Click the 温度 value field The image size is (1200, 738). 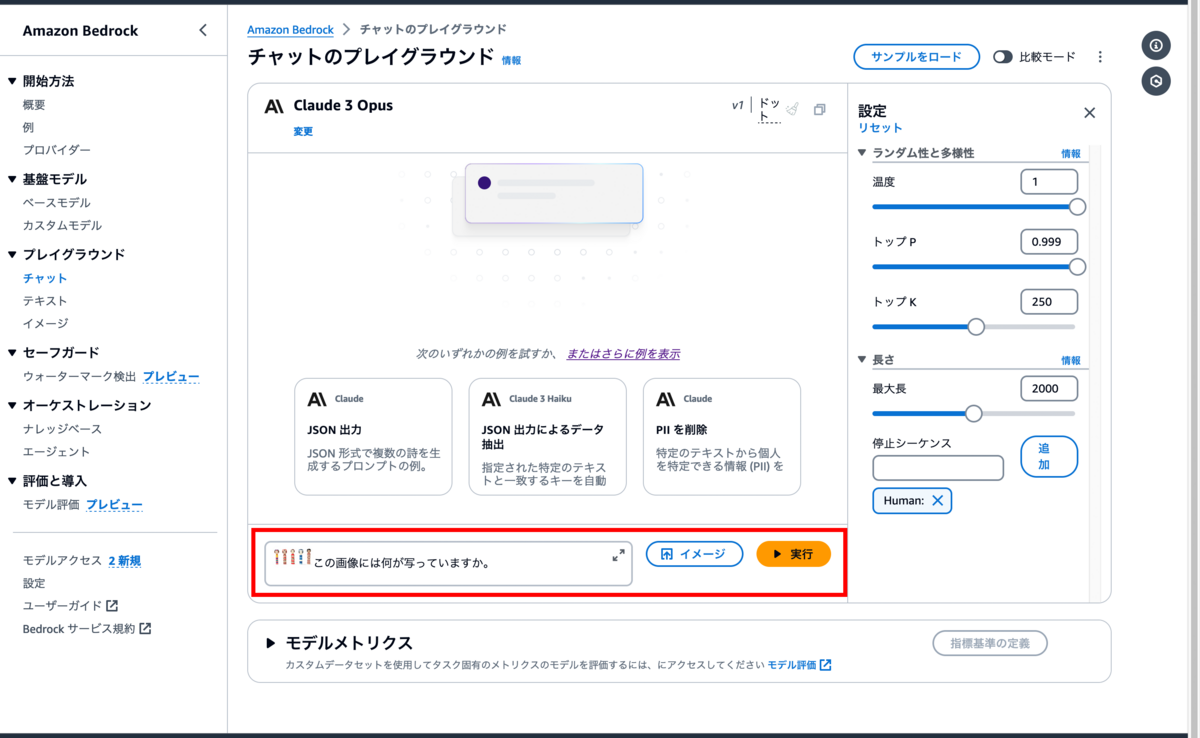click(x=1049, y=182)
